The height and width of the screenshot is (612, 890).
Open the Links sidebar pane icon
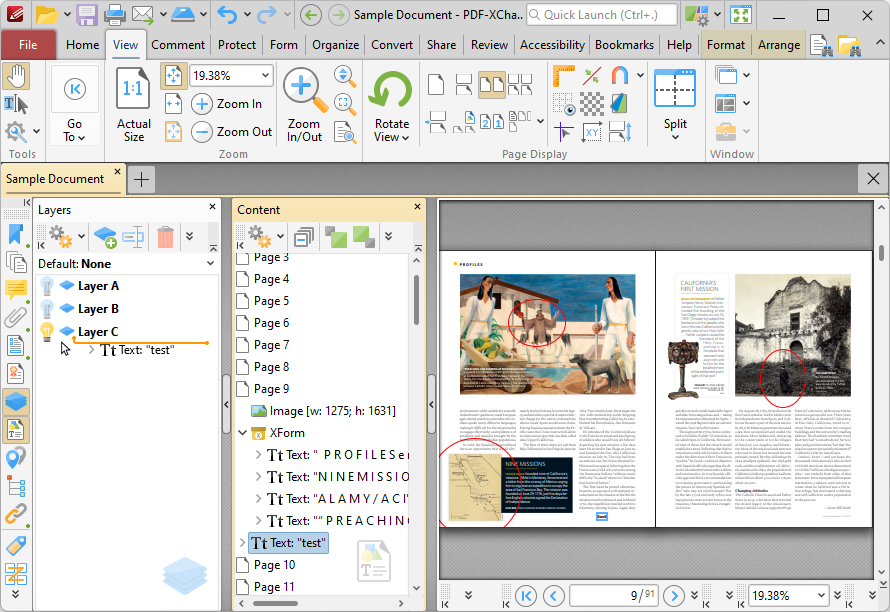tap(16, 514)
